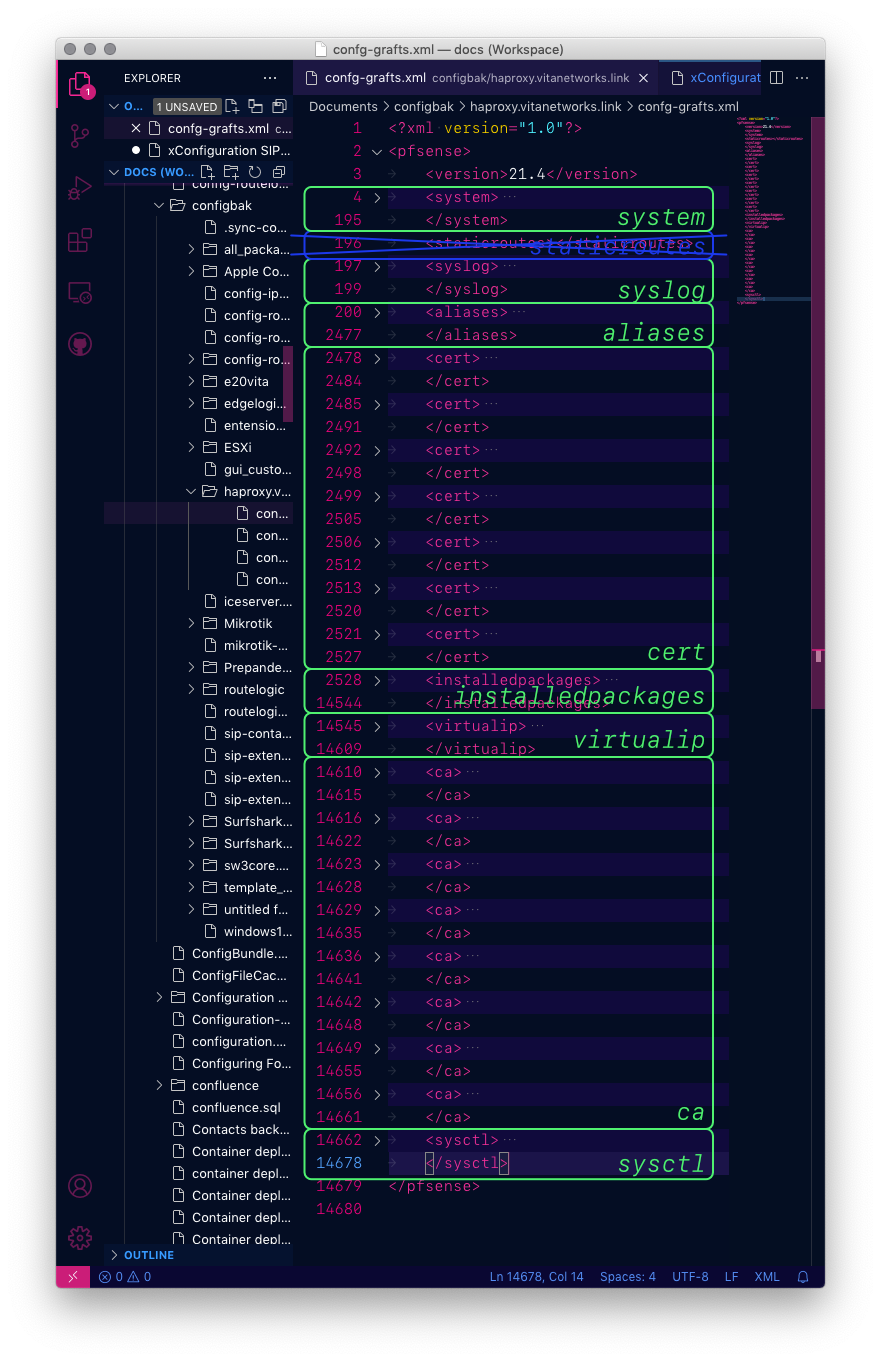This screenshot has height=1362, width=881.
Task: Click the editor minimap preview
Action: 773,209
